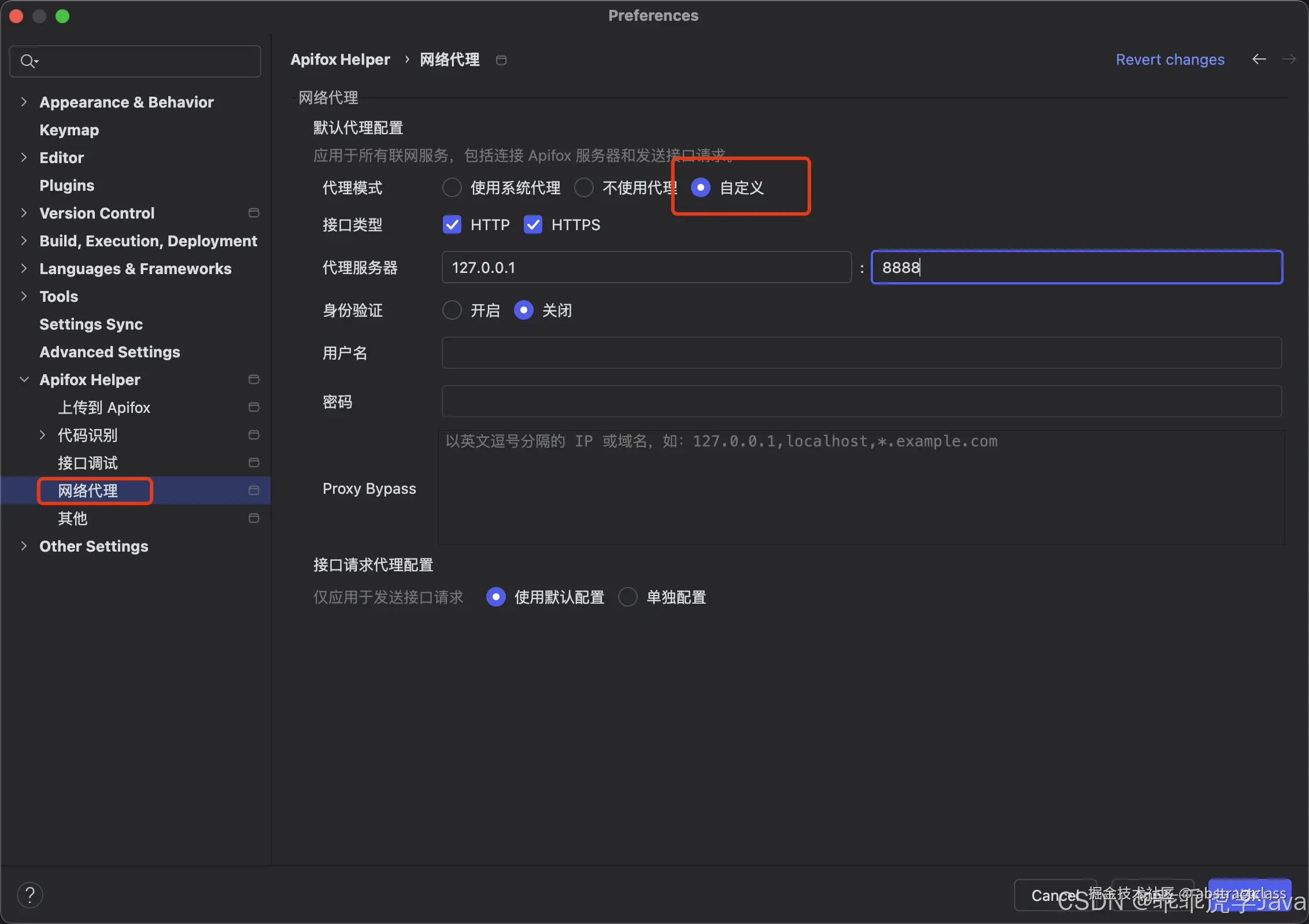Viewport: 1309px width, 924px height.
Task: Click the back navigation arrow near Revert changes
Action: click(1259, 59)
